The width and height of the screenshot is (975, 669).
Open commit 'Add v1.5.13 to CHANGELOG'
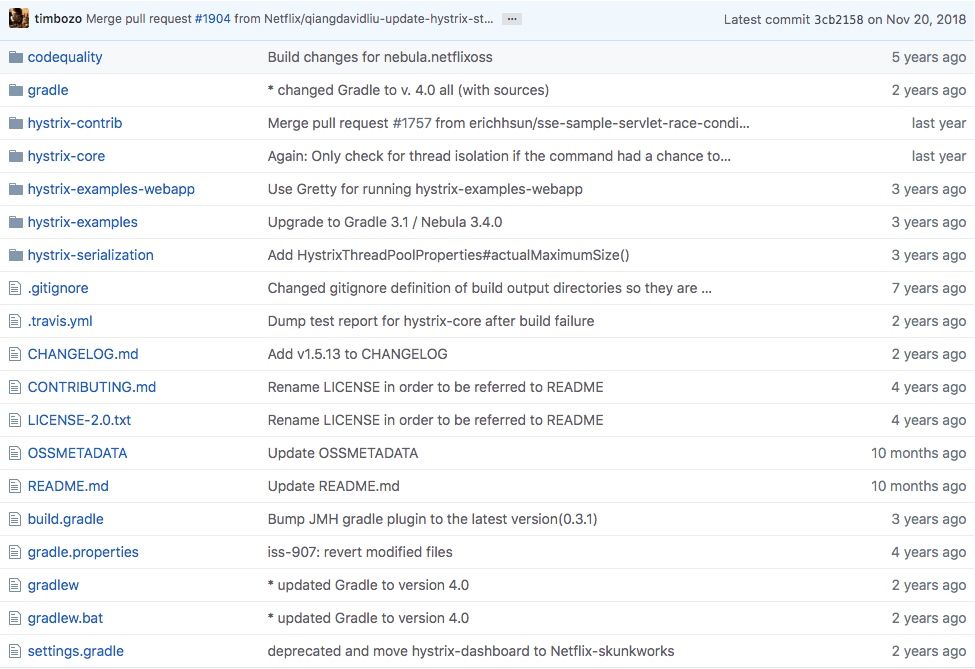click(x=357, y=354)
